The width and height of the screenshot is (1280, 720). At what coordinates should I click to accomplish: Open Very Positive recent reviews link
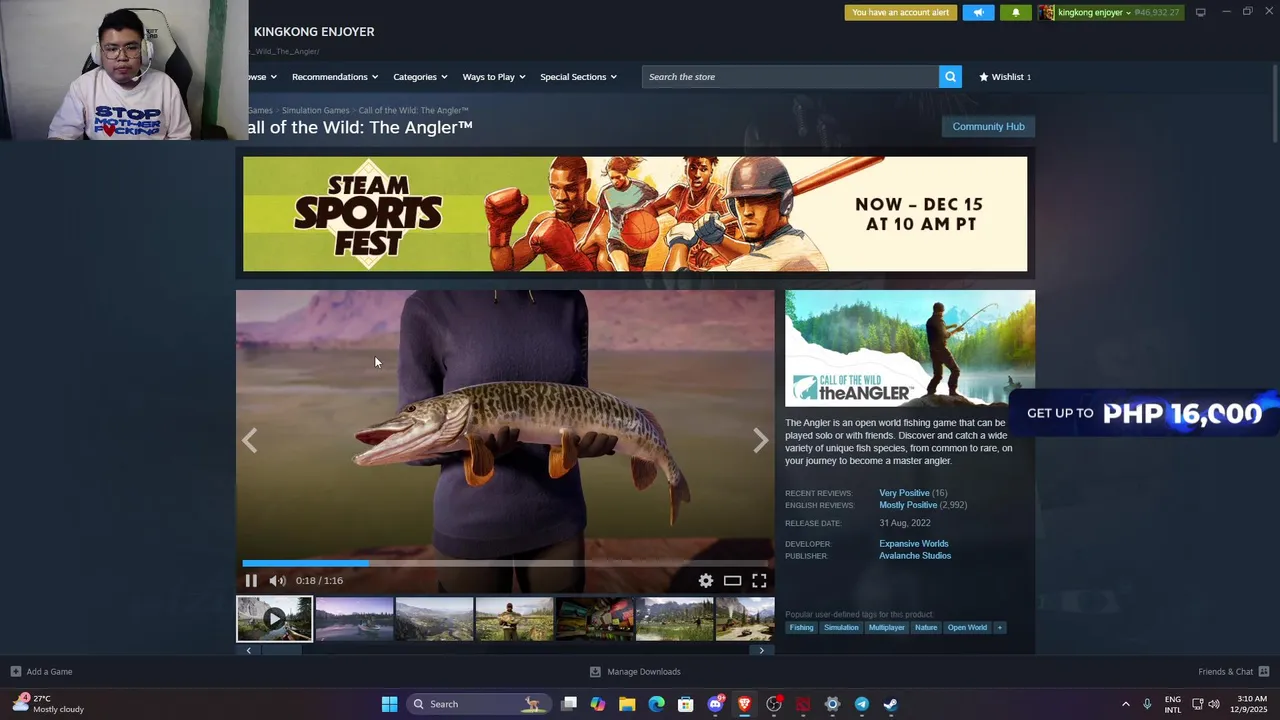[904, 493]
